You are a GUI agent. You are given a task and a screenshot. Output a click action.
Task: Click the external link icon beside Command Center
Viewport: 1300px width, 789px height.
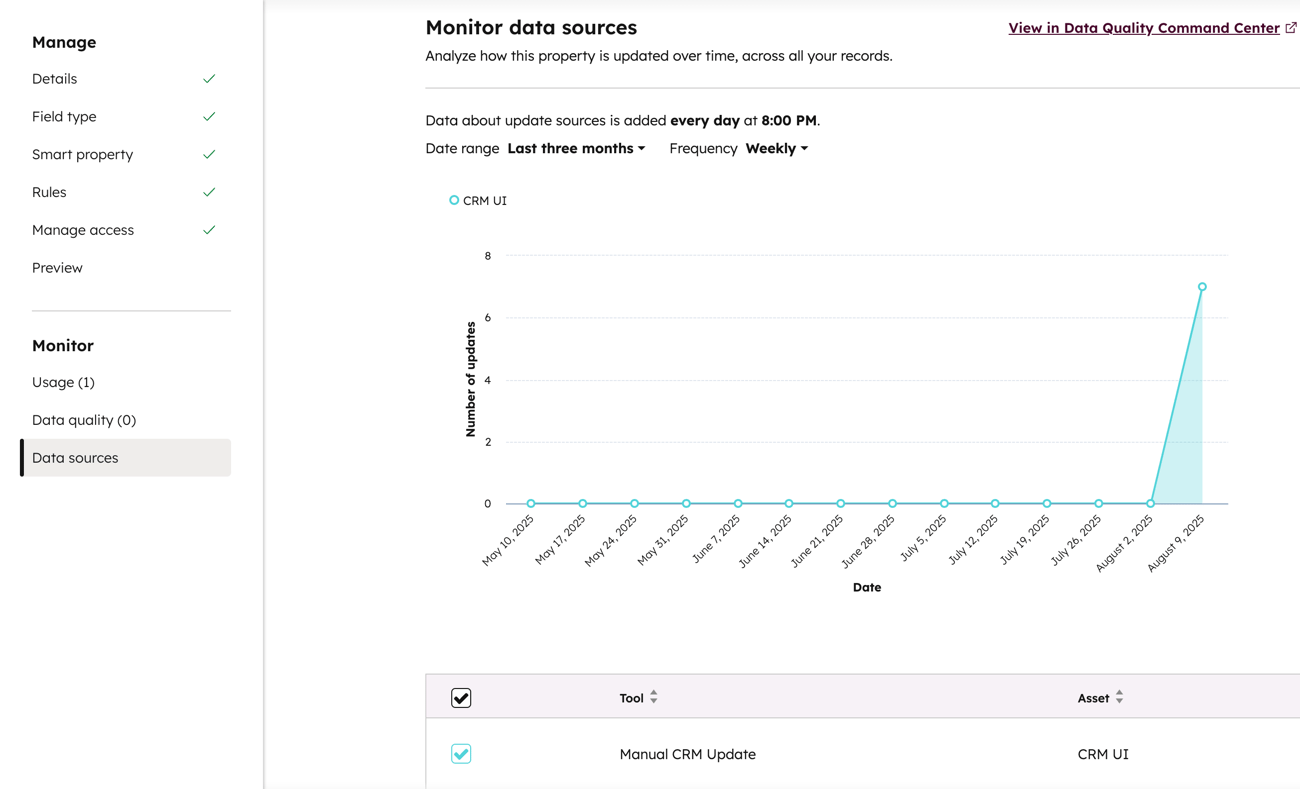coord(1291,28)
